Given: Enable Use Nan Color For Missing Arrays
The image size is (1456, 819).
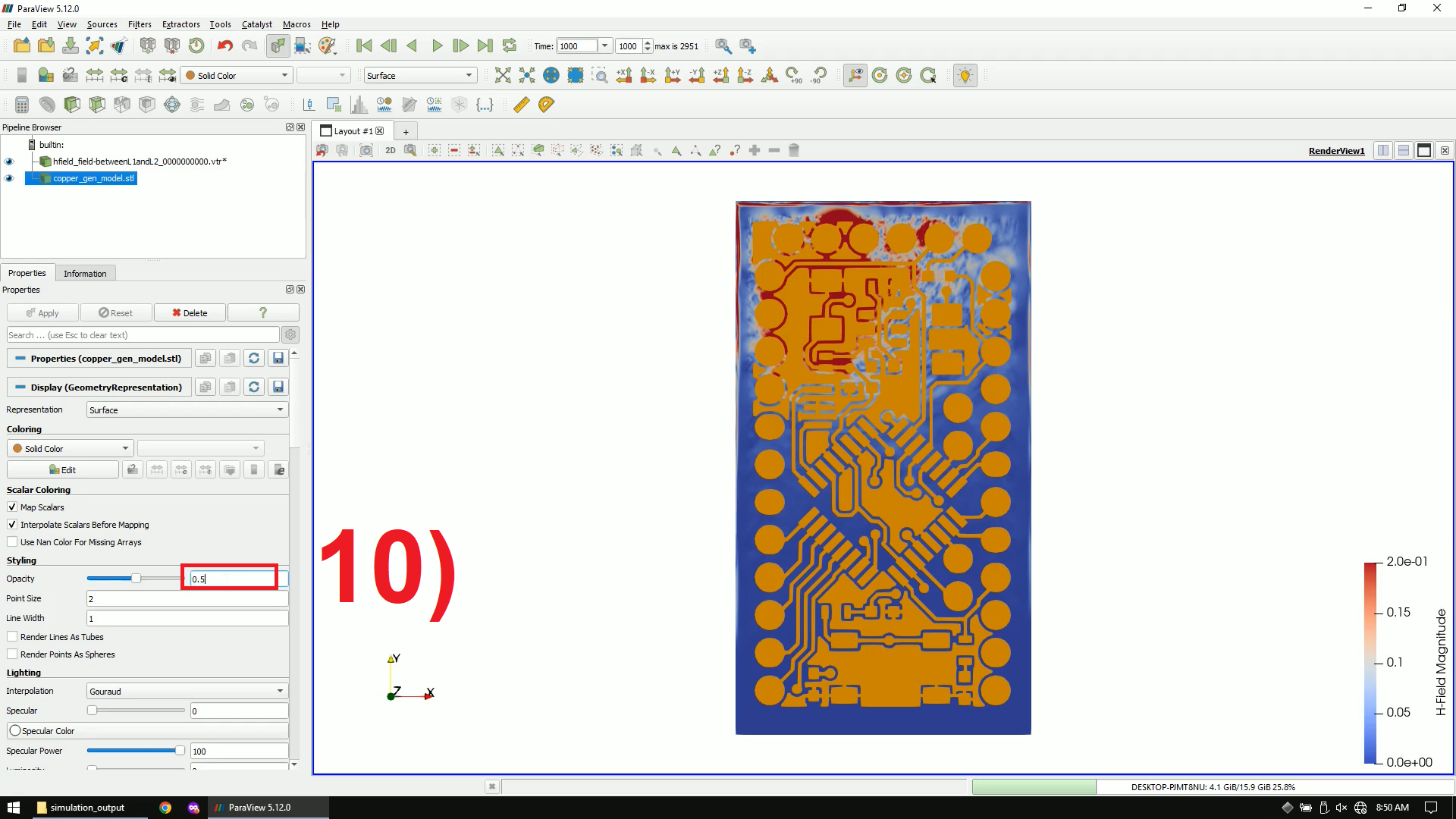Looking at the screenshot, I should (x=13, y=542).
